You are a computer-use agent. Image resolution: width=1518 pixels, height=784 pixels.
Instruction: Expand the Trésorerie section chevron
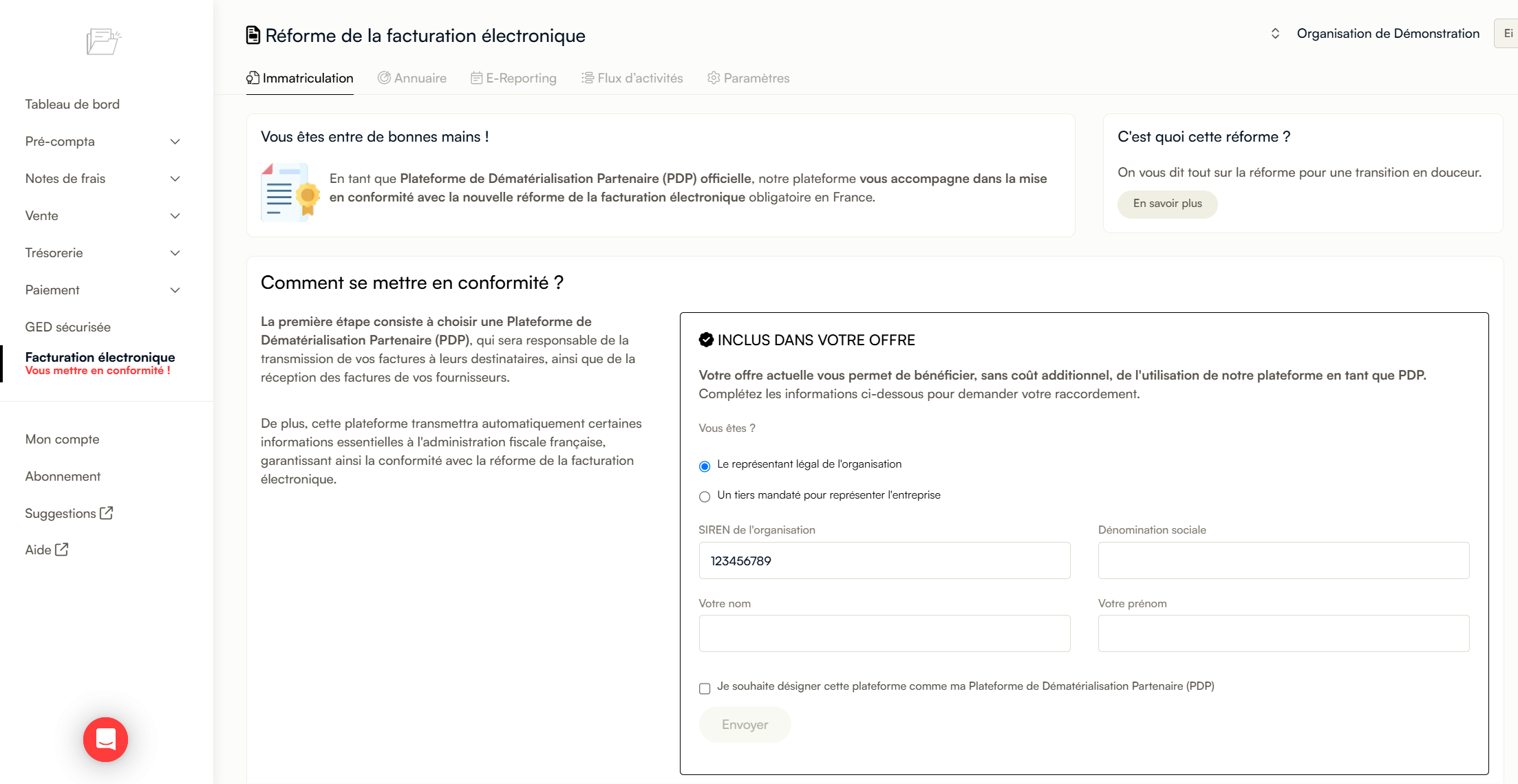point(175,253)
